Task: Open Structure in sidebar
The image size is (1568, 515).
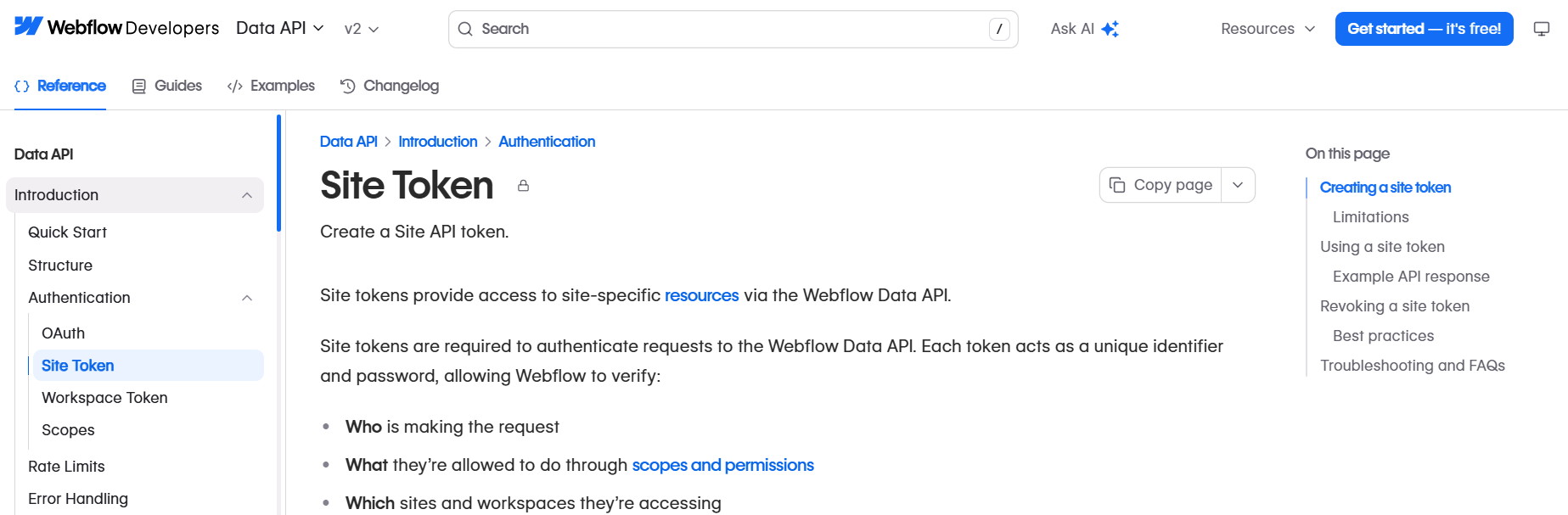Action: 60,266
